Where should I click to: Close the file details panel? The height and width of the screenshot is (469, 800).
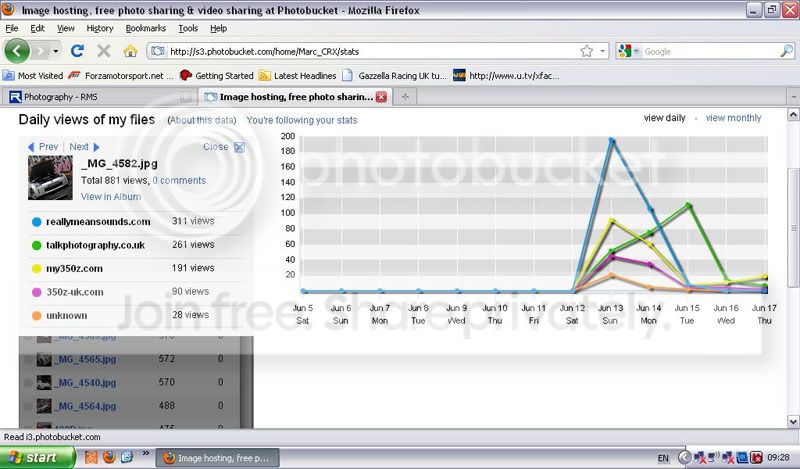coord(239,147)
